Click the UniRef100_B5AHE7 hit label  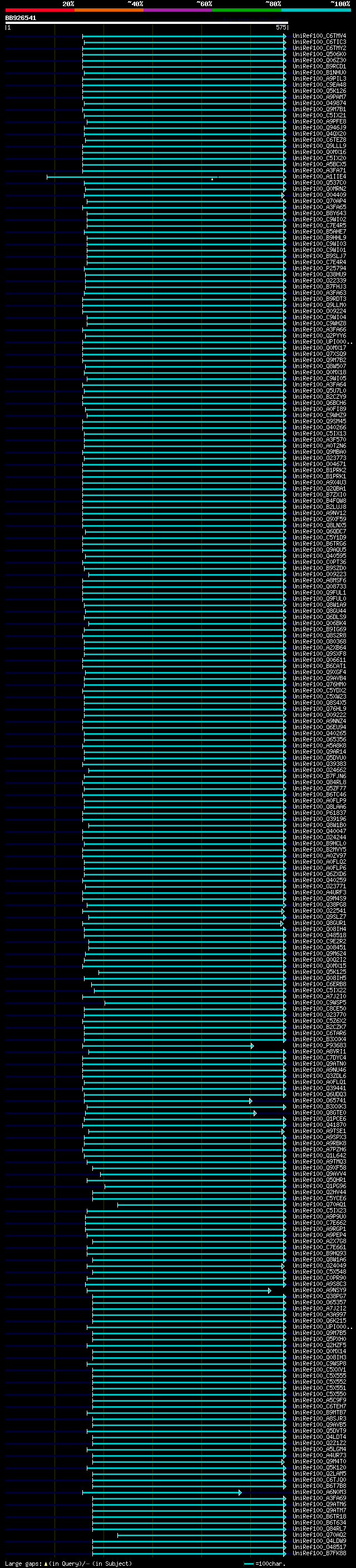[319, 232]
